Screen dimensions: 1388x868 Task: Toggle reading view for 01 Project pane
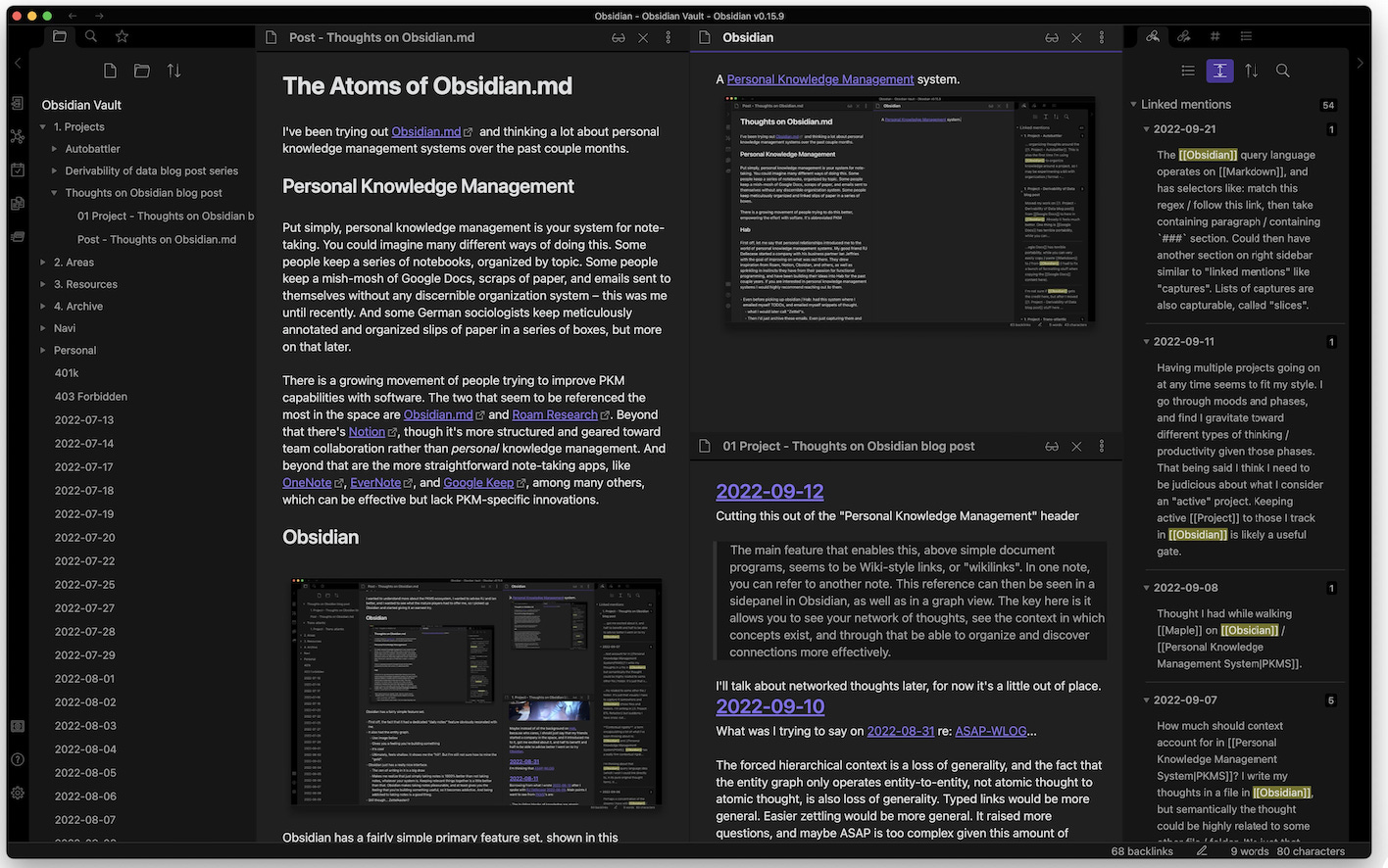coord(1052,446)
